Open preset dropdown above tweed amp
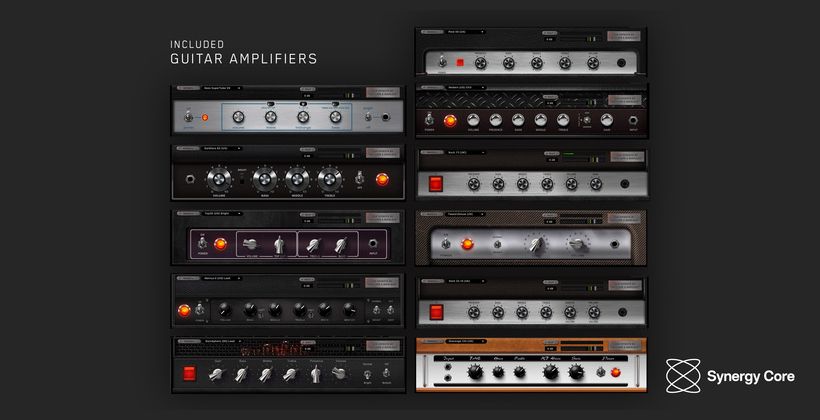Screen dimensions: 820x420 coord(465,214)
